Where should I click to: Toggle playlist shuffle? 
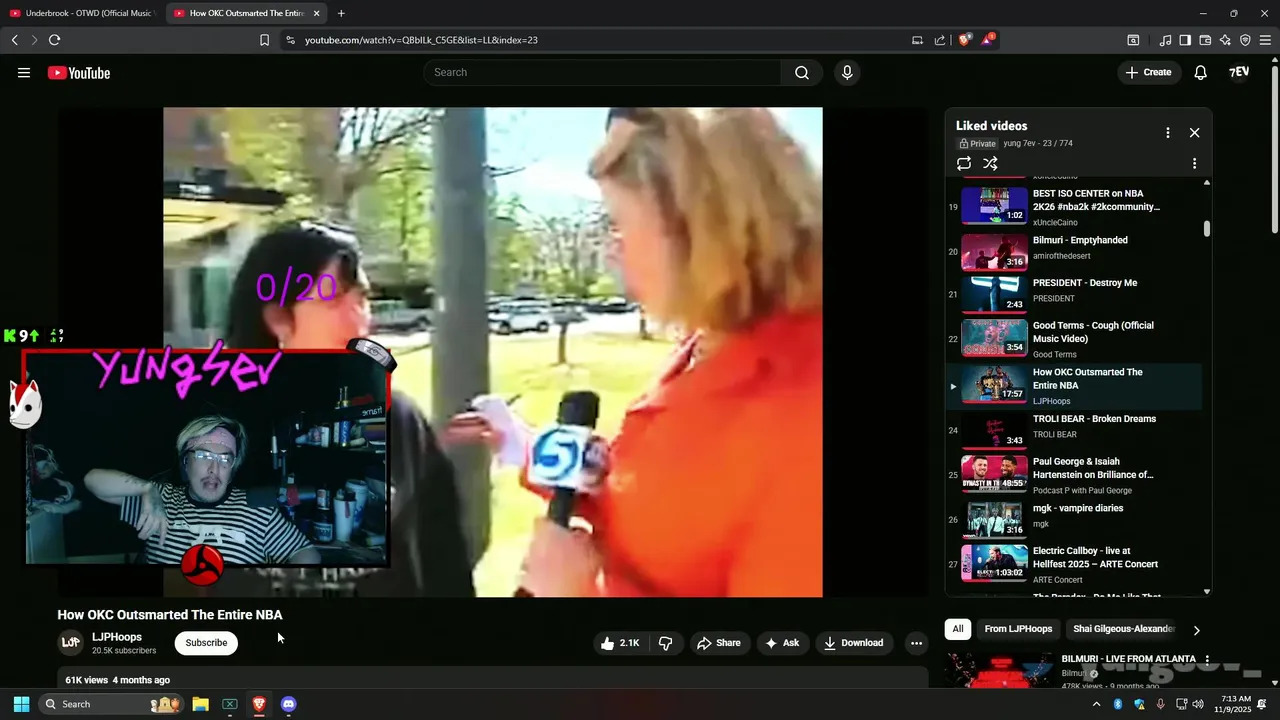[990, 163]
